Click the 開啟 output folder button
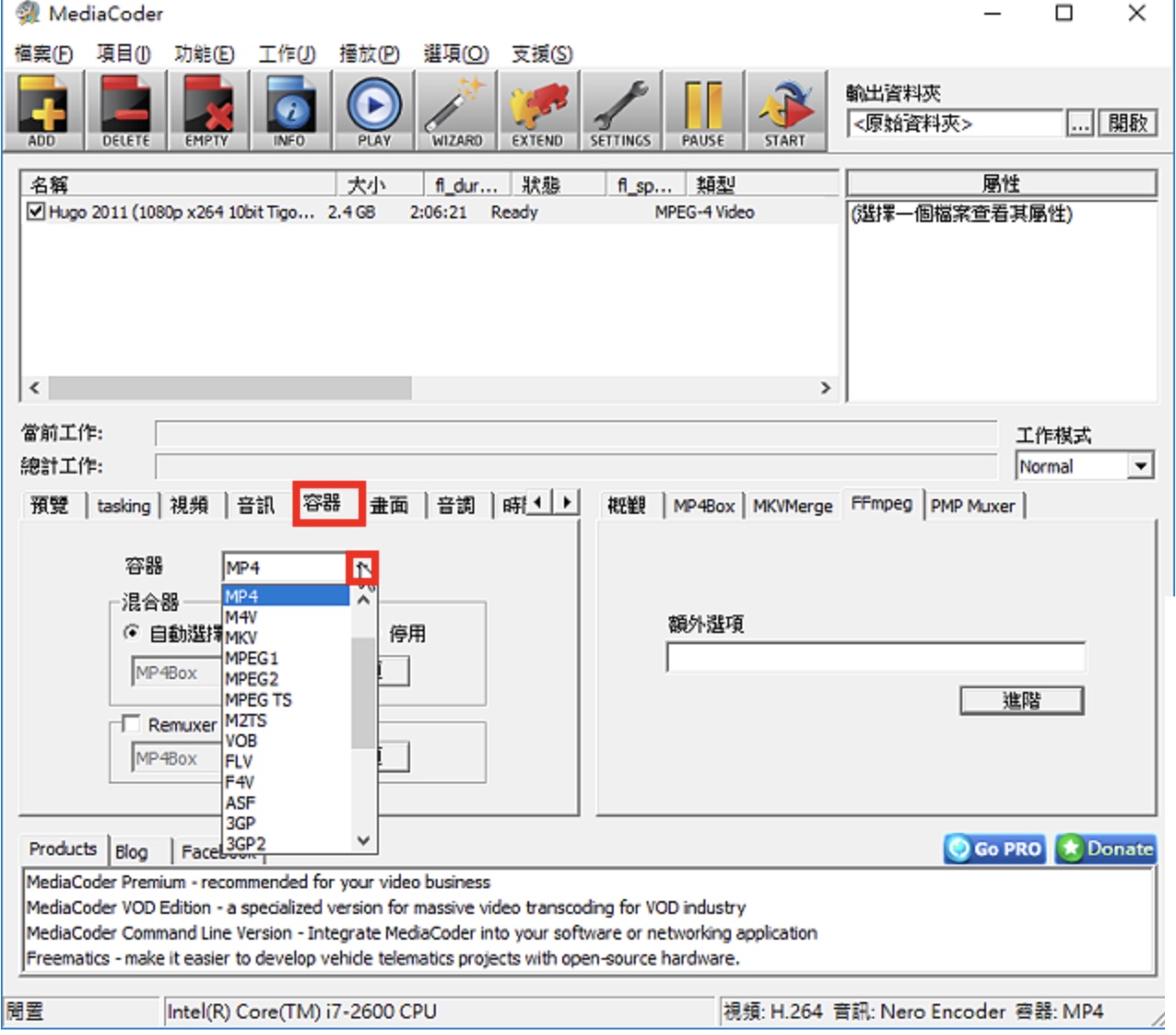Viewport: 1176px width, 1035px height. pos(1127,123)
